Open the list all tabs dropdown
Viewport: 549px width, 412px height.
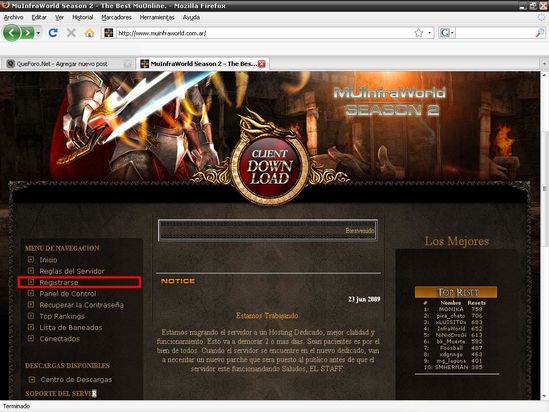544,64
